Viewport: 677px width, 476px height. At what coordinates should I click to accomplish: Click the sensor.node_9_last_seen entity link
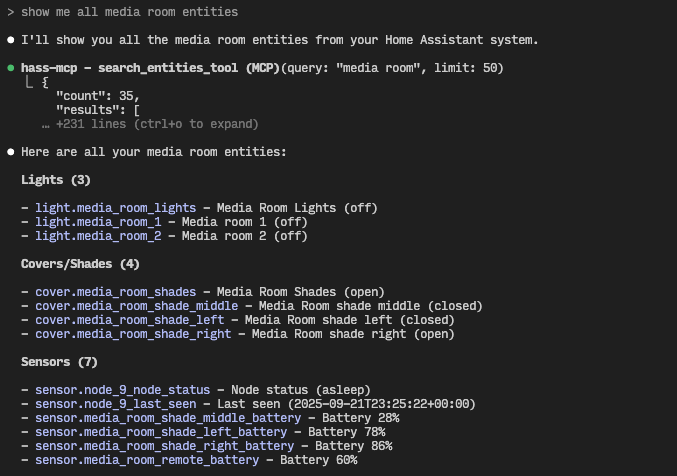tap(115, 404)
